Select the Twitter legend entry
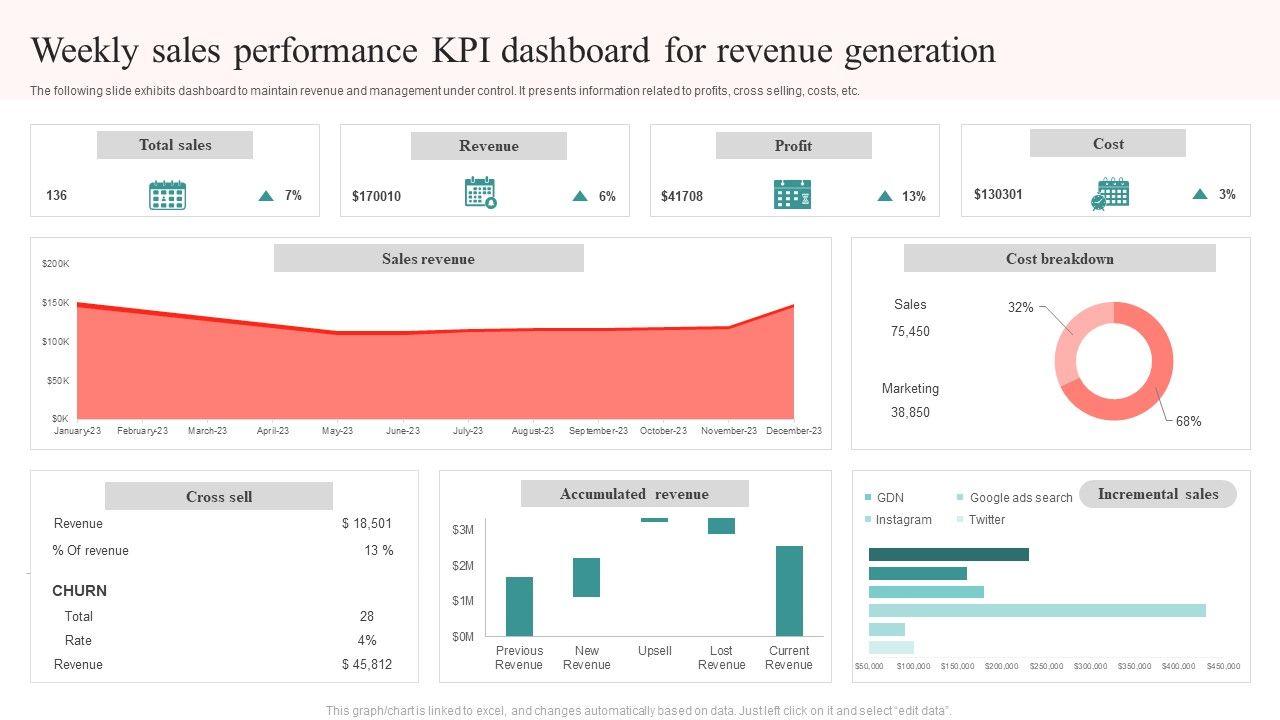The height and width of the screenshot is (720, 1280). (x=986, y=520)
